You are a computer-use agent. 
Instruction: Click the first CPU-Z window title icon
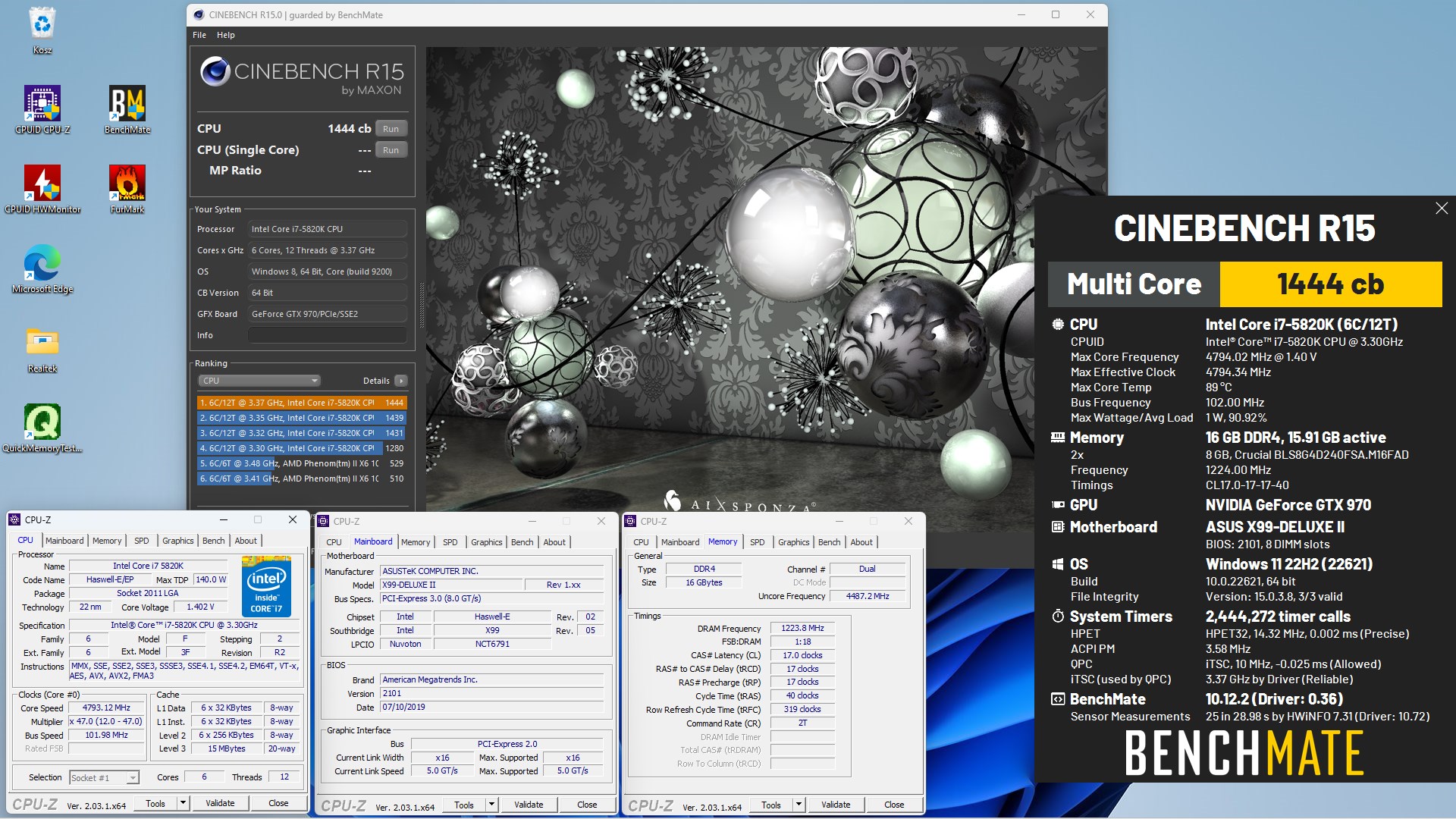tap(14, 520)
